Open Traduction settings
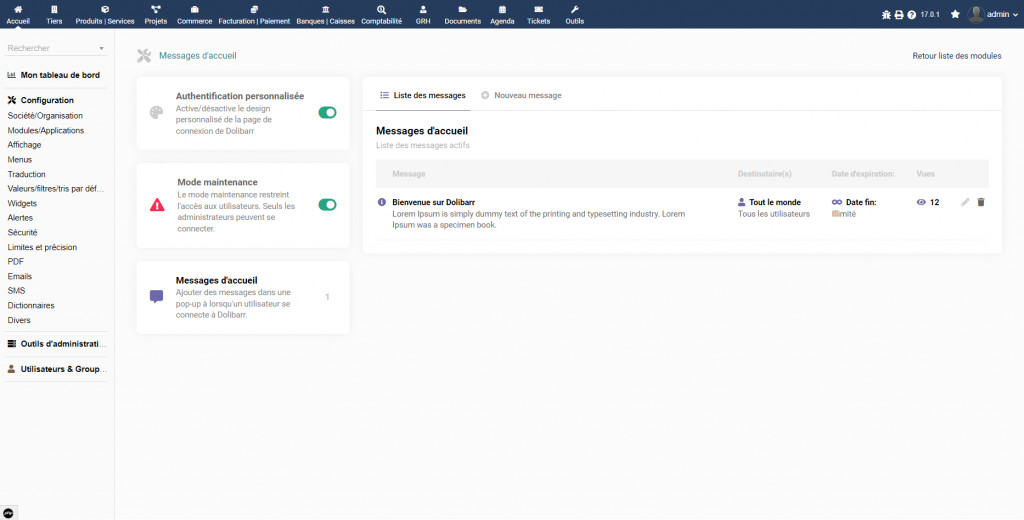The image size is (1024, 520). (x=27, y=174)
